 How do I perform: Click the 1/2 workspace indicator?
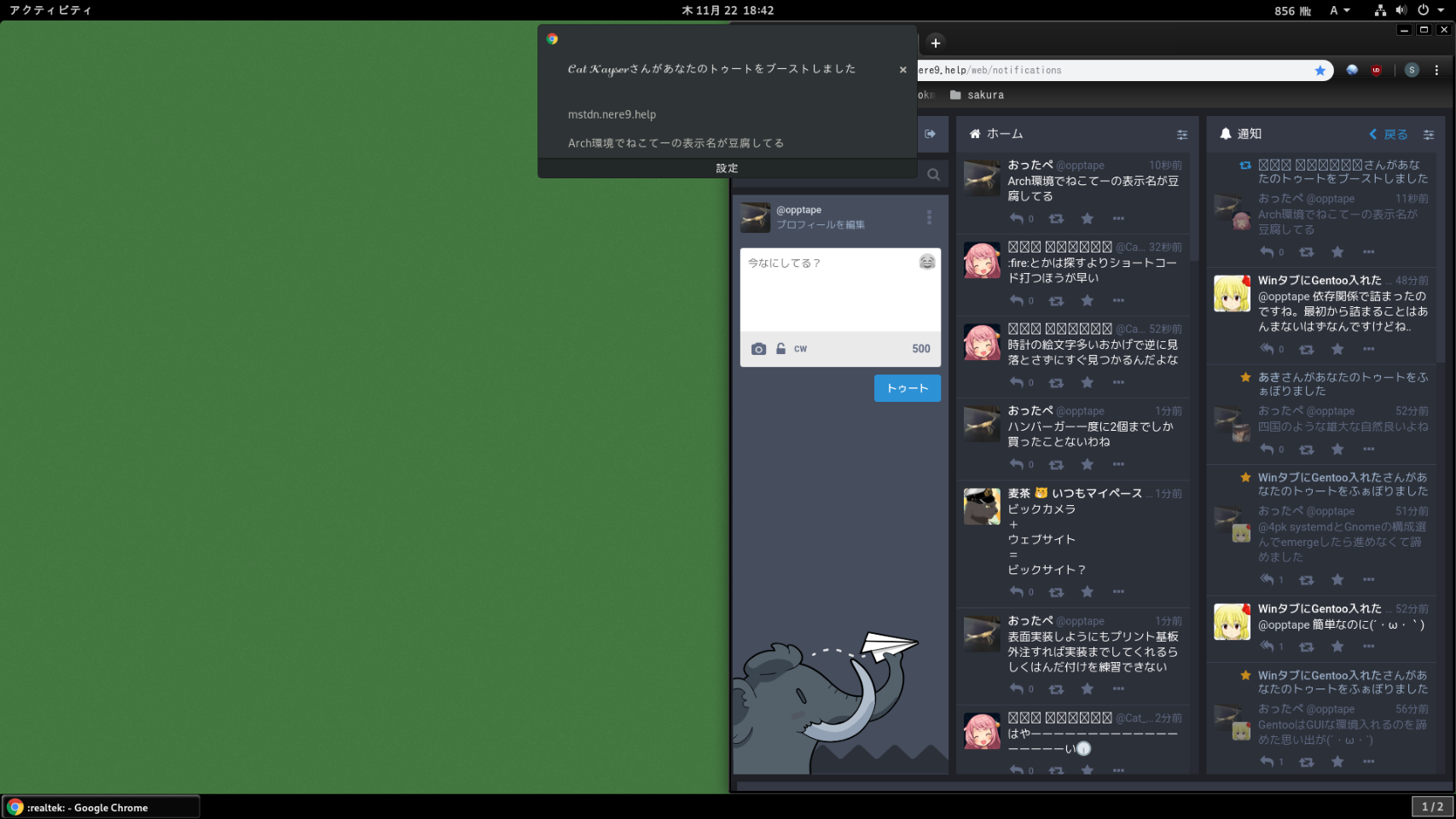[1432, 806]
